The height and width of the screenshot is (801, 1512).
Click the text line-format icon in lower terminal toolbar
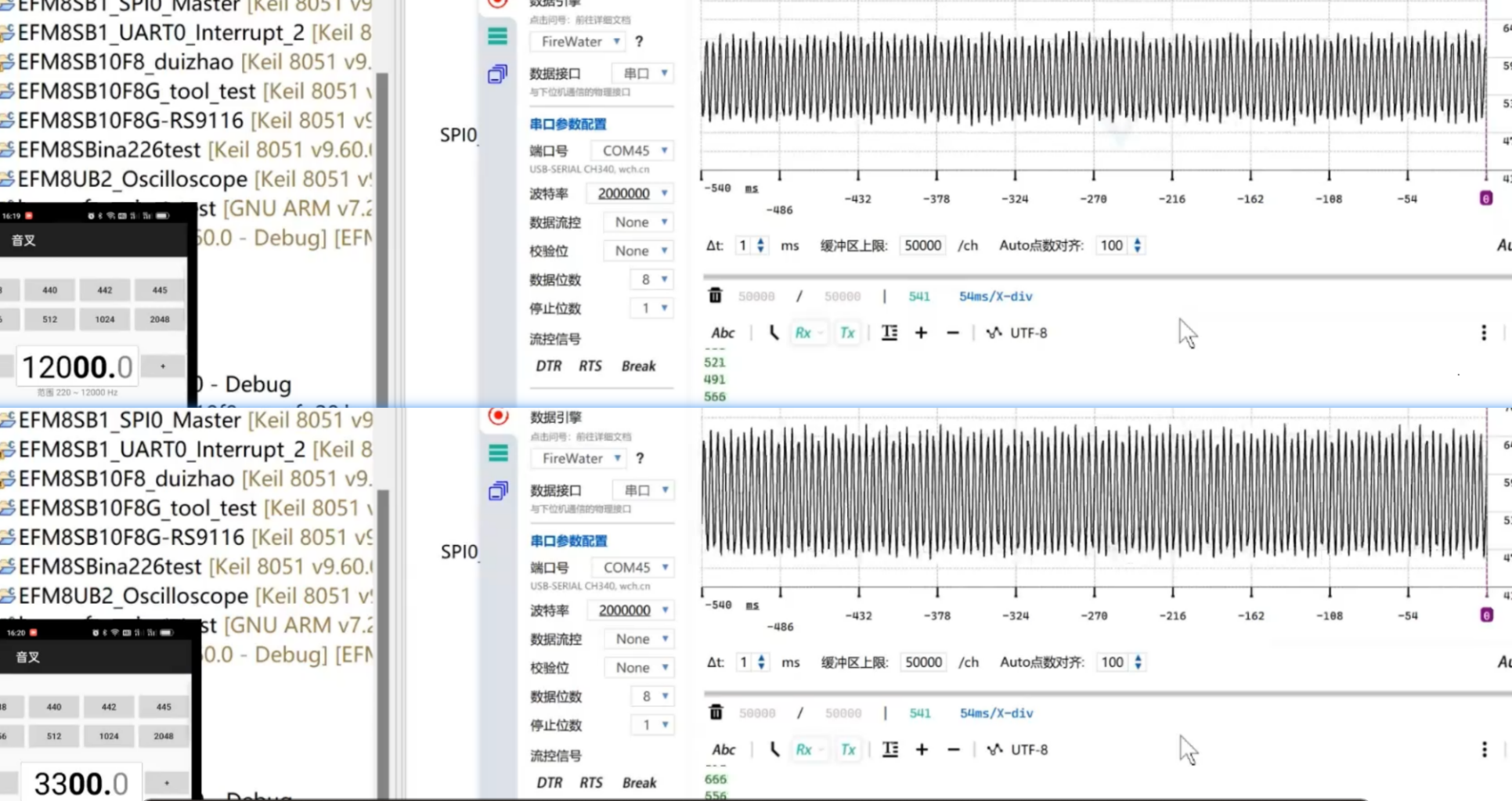pyautogui.click(x=890, y=749)
